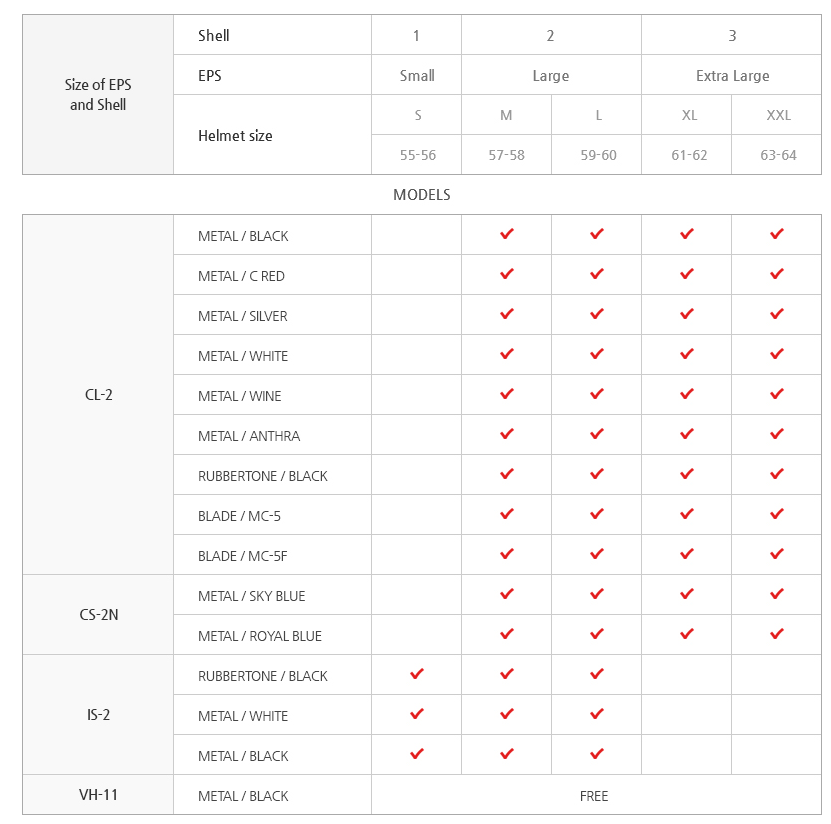Screen dimensions: 831x824
Task: Click the Extra Large EPS header
Action: coord(732,76)
